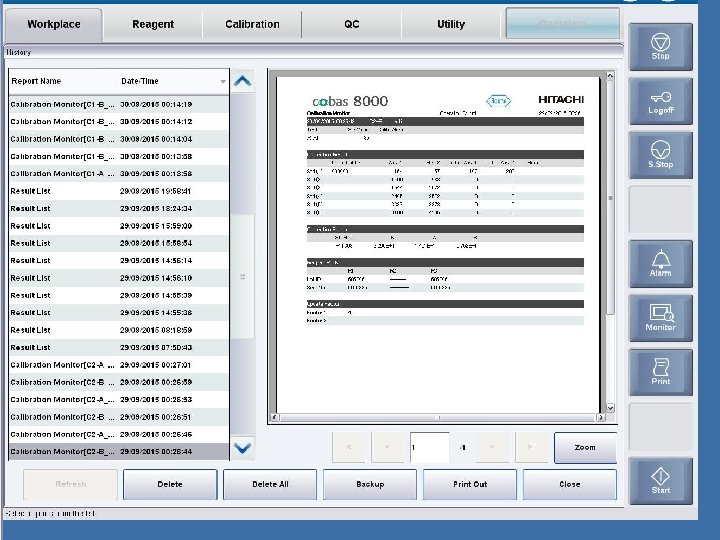
Task: Click preview vertical scrollbar down arrow
Action: point(610,407)
